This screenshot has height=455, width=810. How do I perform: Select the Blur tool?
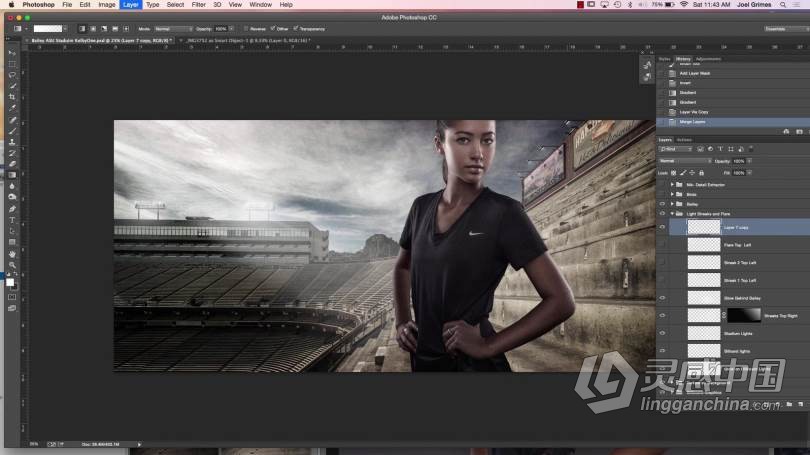tap(12, 186)
